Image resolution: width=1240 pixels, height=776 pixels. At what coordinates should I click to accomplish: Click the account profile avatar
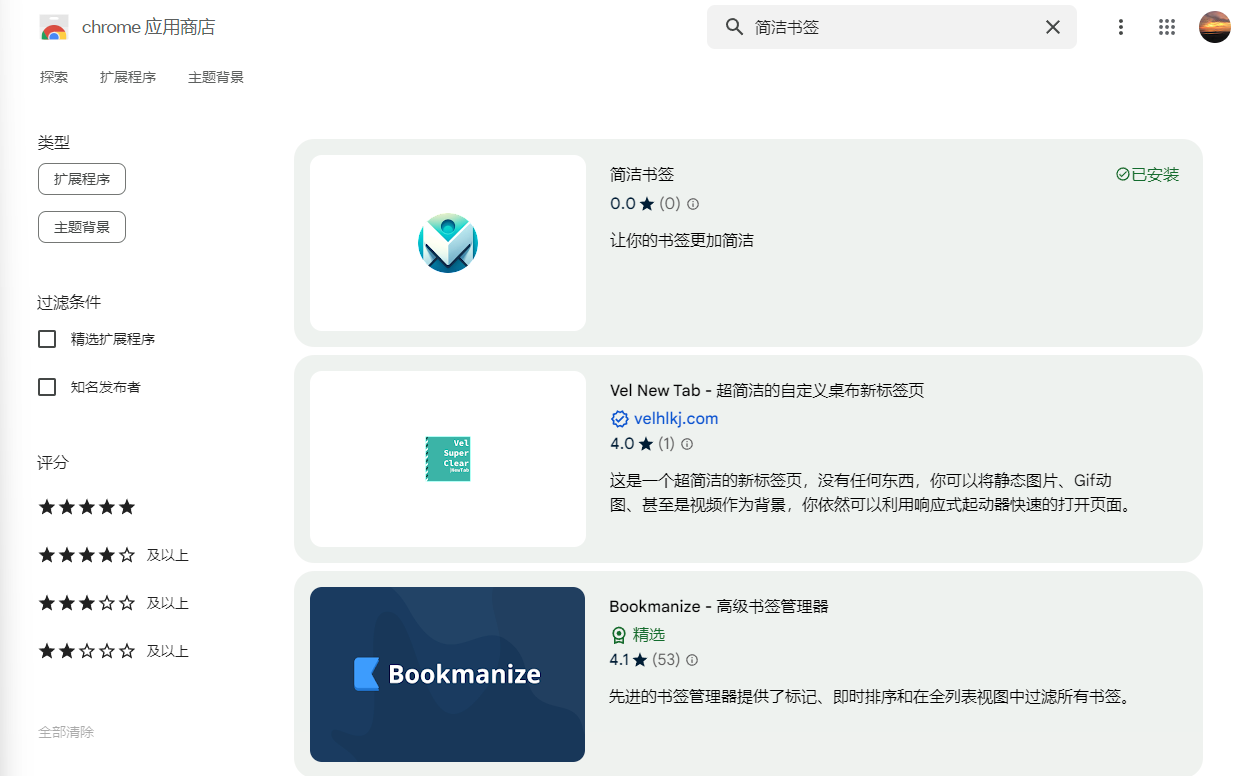1215,27
